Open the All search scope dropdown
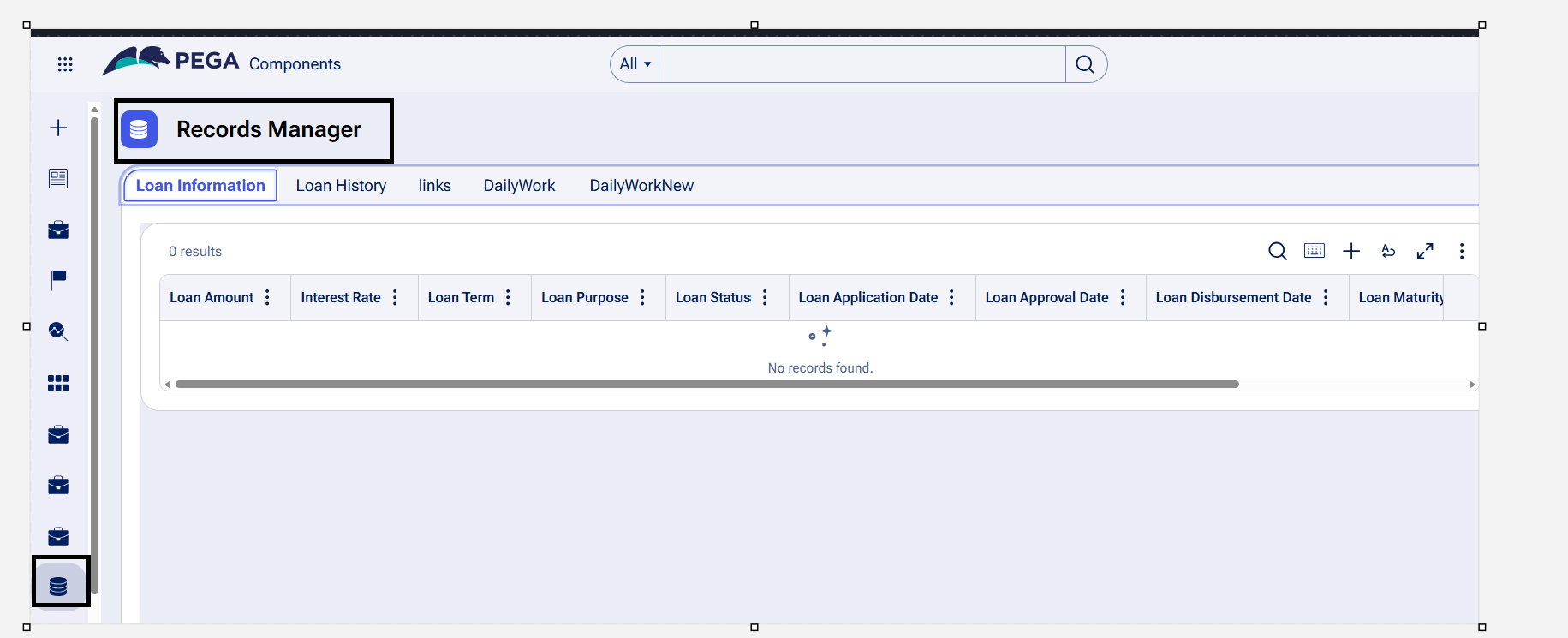This screenshot has height=638, width=1568. pyautogui.click(x=635, y=64)
